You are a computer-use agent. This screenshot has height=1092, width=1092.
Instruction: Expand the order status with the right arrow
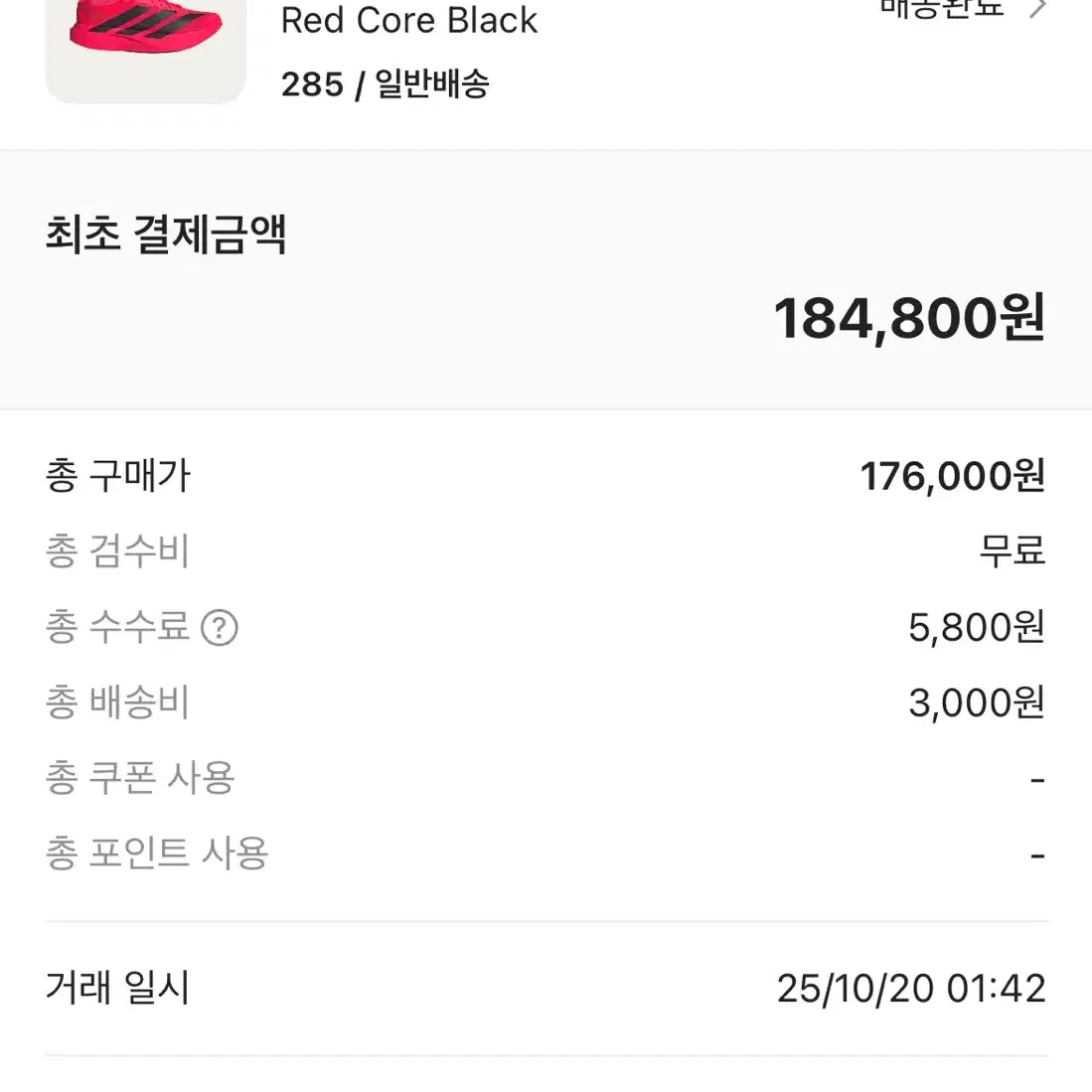point(1039,10)
